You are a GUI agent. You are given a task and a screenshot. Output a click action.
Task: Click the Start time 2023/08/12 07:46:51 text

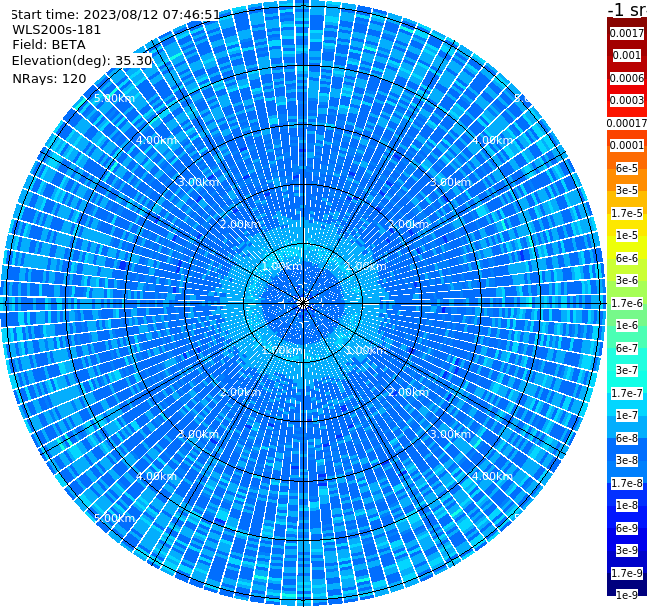click(115, 15)
